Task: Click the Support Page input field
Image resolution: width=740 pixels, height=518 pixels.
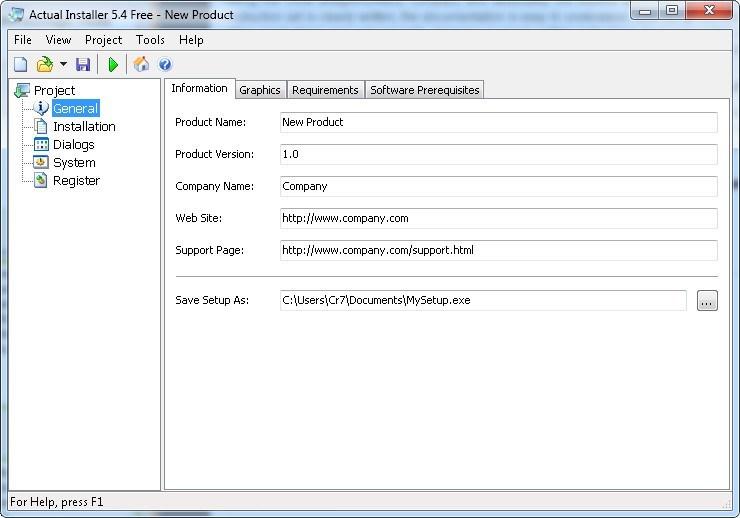Action: [x=498, y=251]
